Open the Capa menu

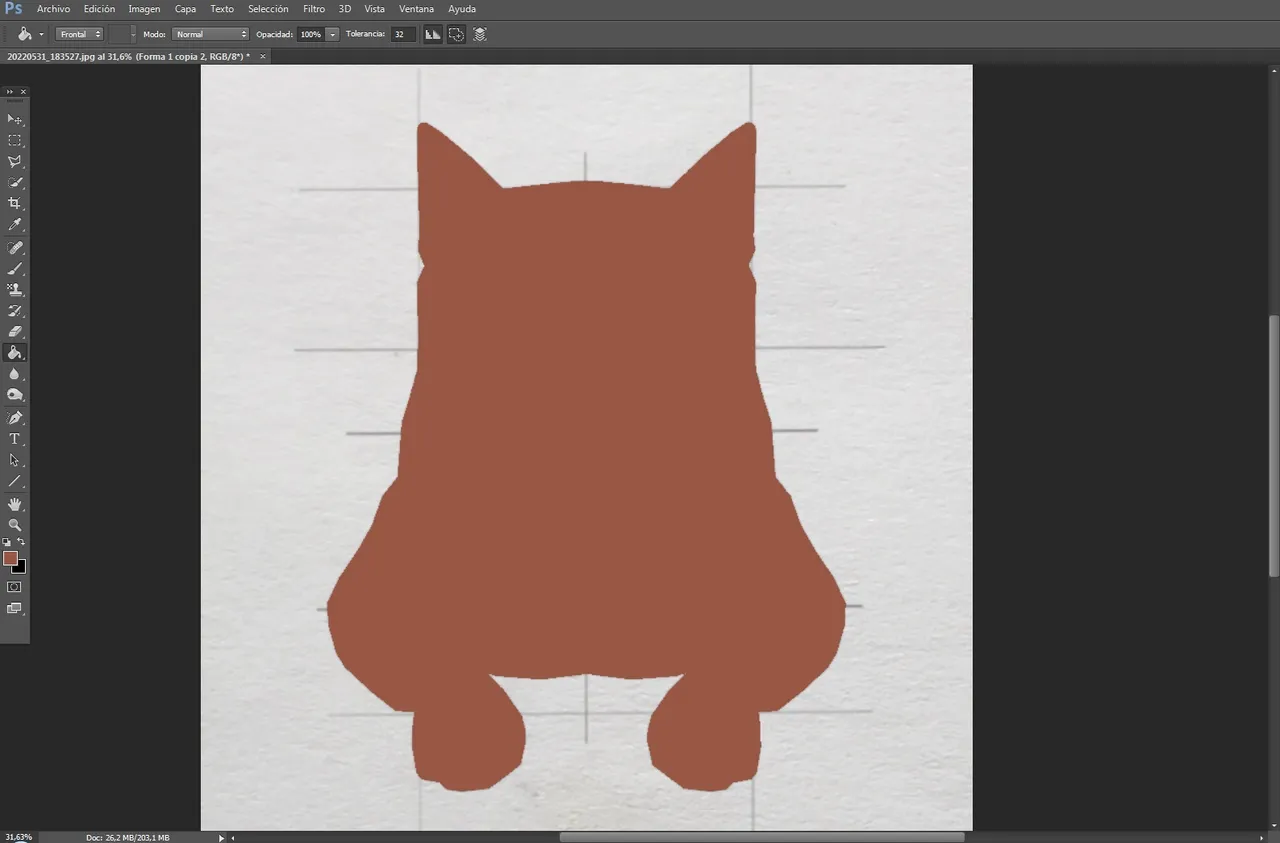(185, 9)
